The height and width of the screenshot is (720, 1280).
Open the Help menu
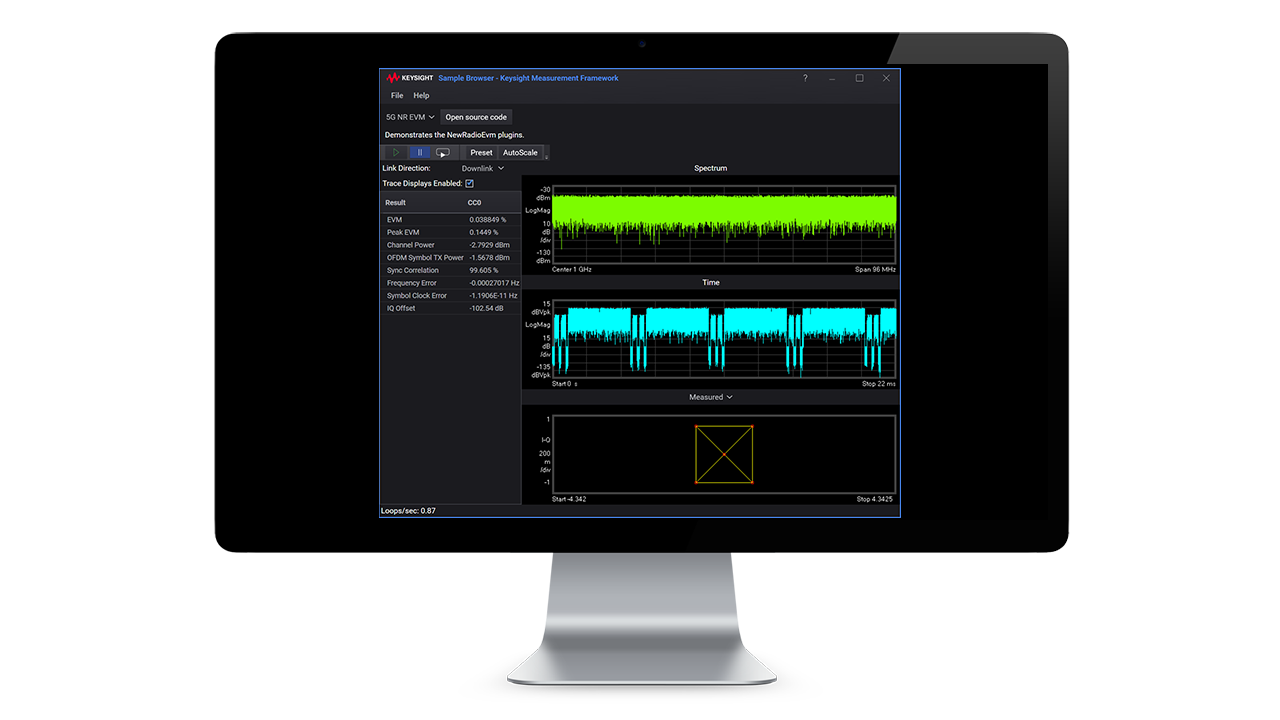(x=421, y=95)
